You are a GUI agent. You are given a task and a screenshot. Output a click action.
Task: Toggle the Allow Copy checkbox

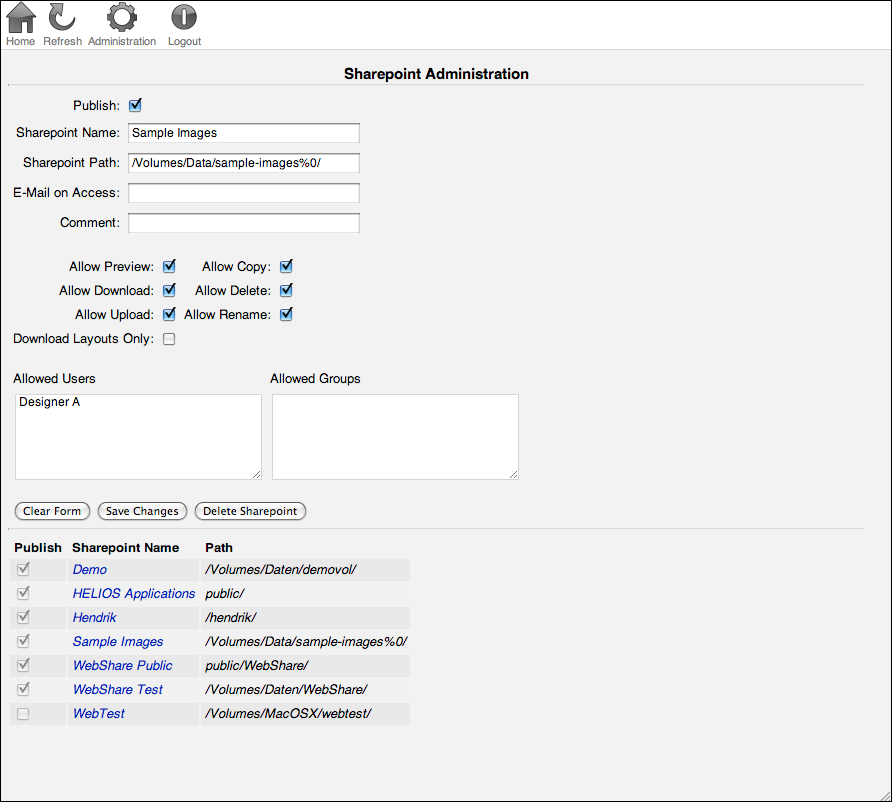285,266
